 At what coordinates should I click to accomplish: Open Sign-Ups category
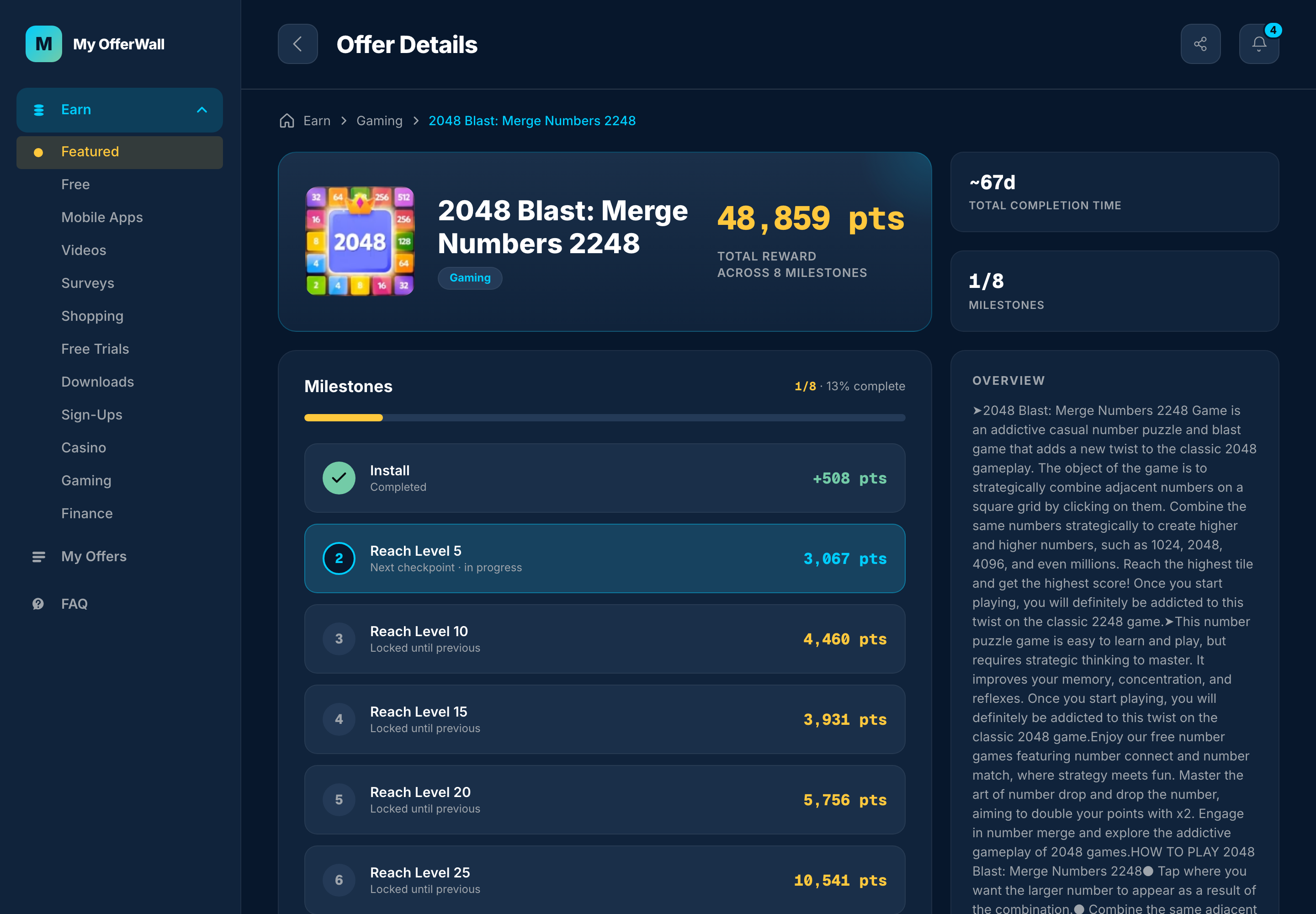(x=92, y=415)
